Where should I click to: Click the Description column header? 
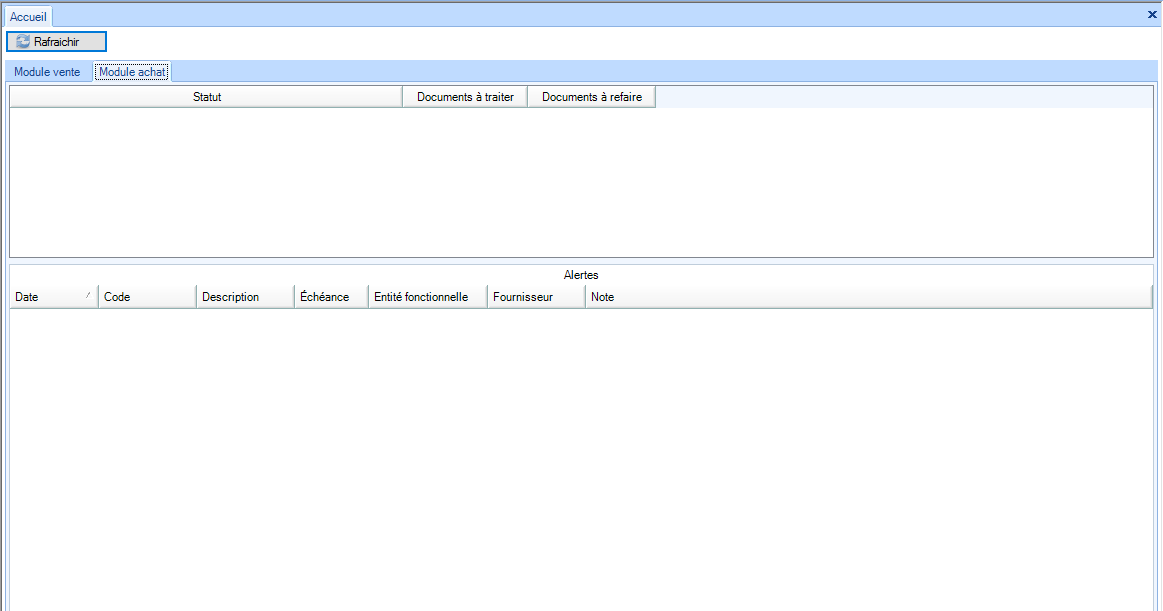(x=244, y=297)
